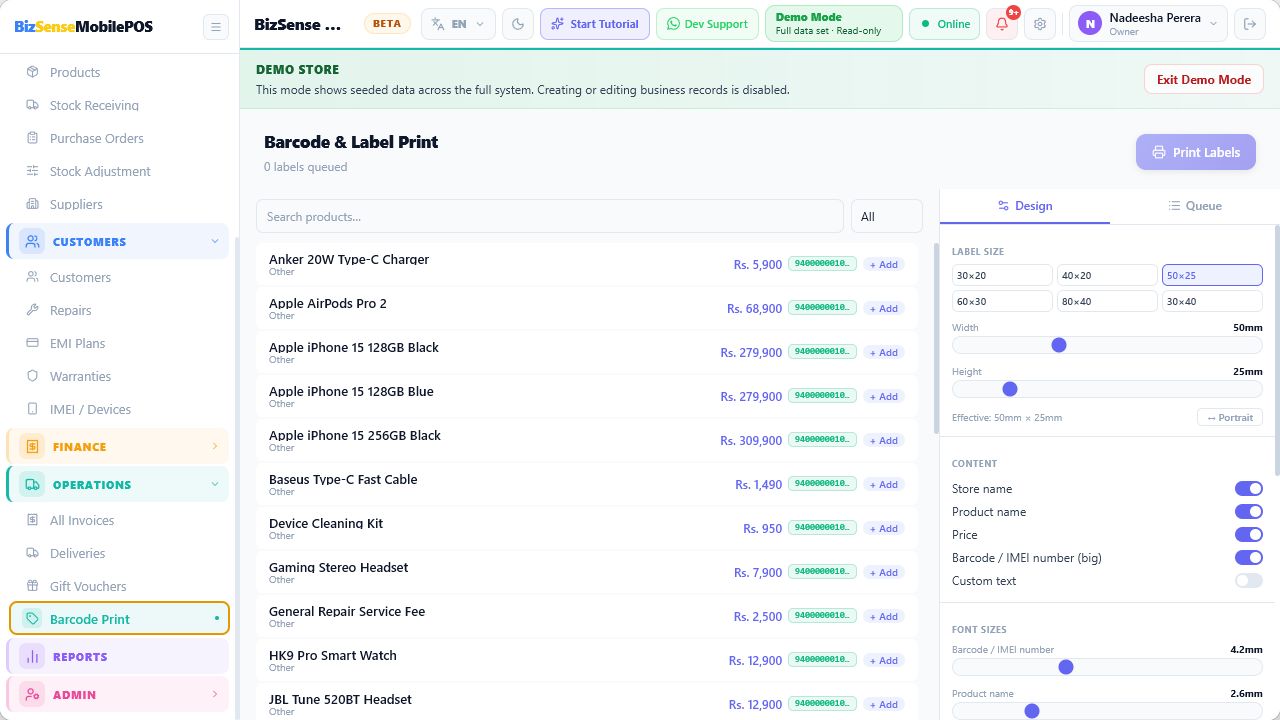Click the Products box icon in the sidebar

pyautogui.click(x=33, y=72)
